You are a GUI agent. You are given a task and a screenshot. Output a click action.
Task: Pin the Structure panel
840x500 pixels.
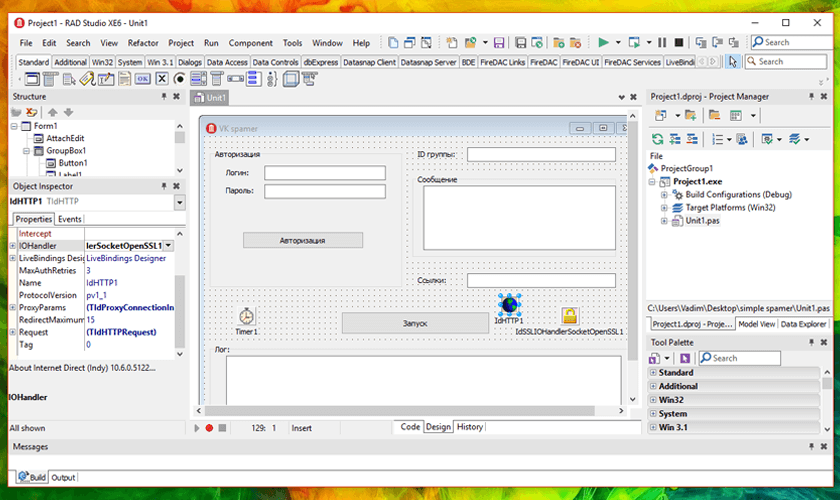point(164,96)
